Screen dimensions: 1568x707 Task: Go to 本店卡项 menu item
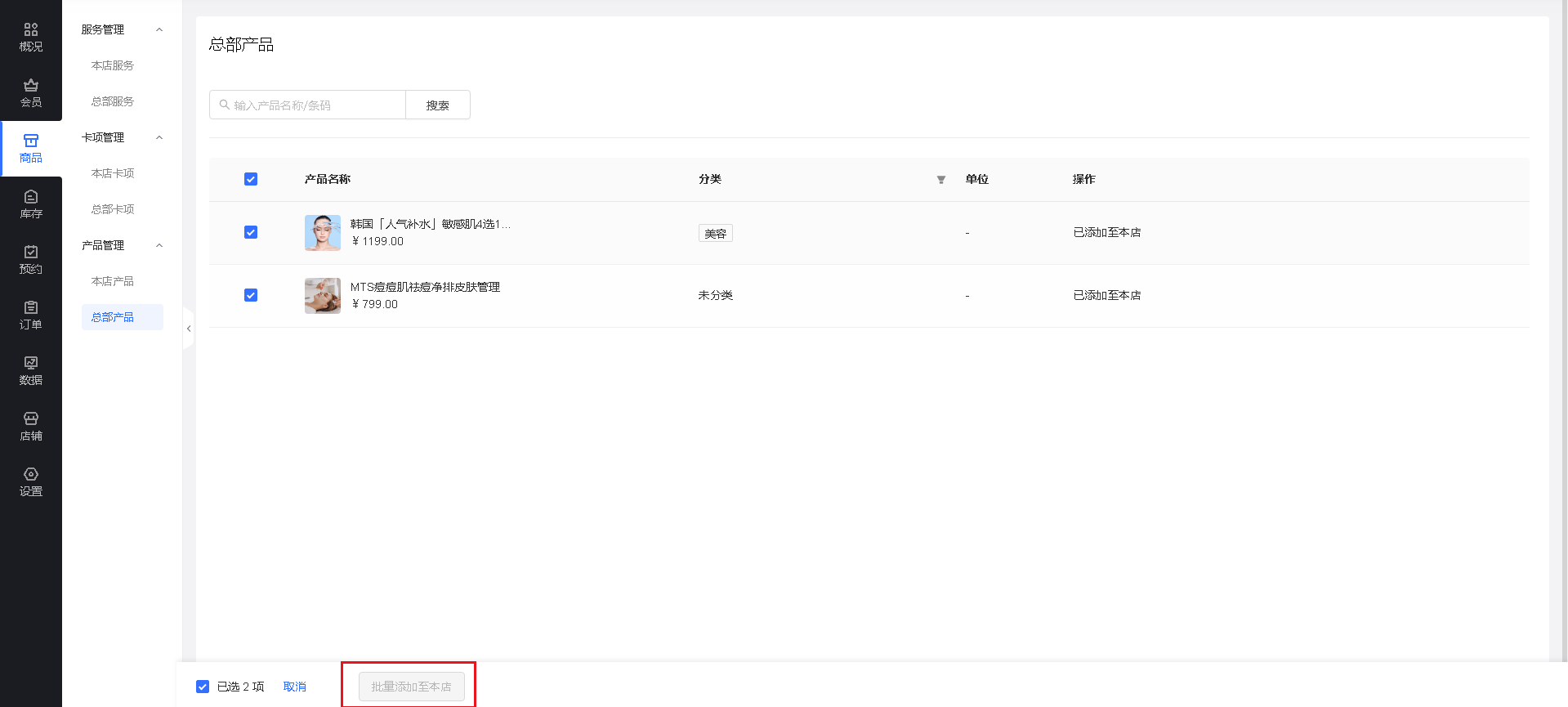[113, 173]
